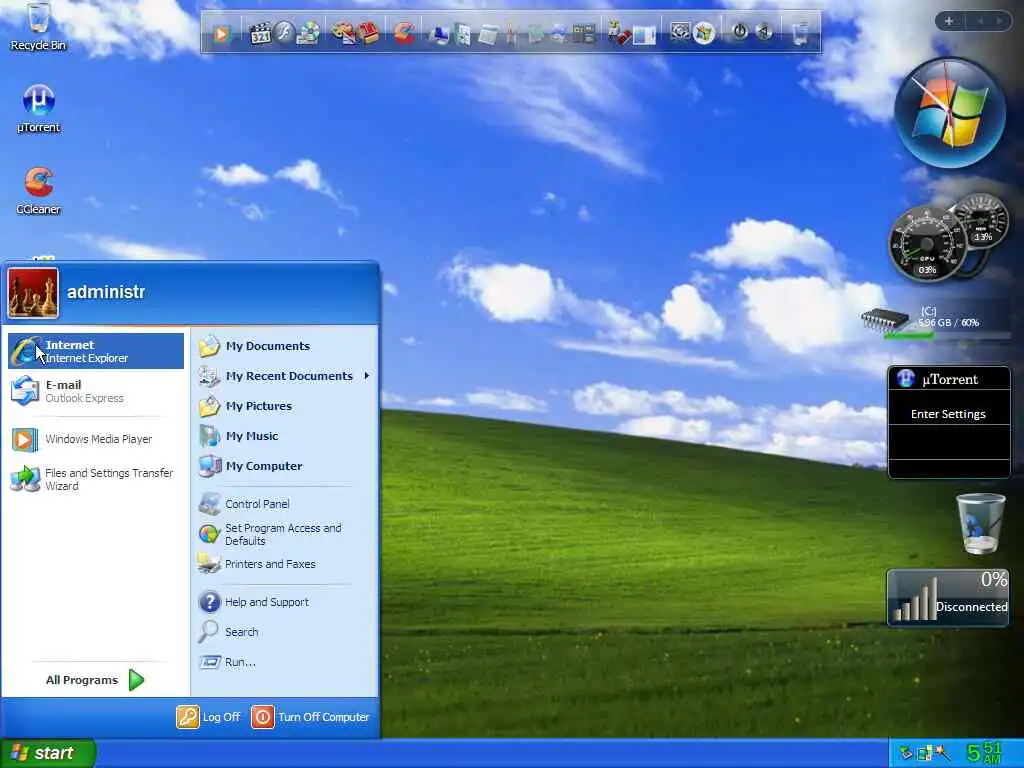This screenshot has height=768, width=1024.
Task: Click the CD disc icon in dock
Action: [308, 33]
